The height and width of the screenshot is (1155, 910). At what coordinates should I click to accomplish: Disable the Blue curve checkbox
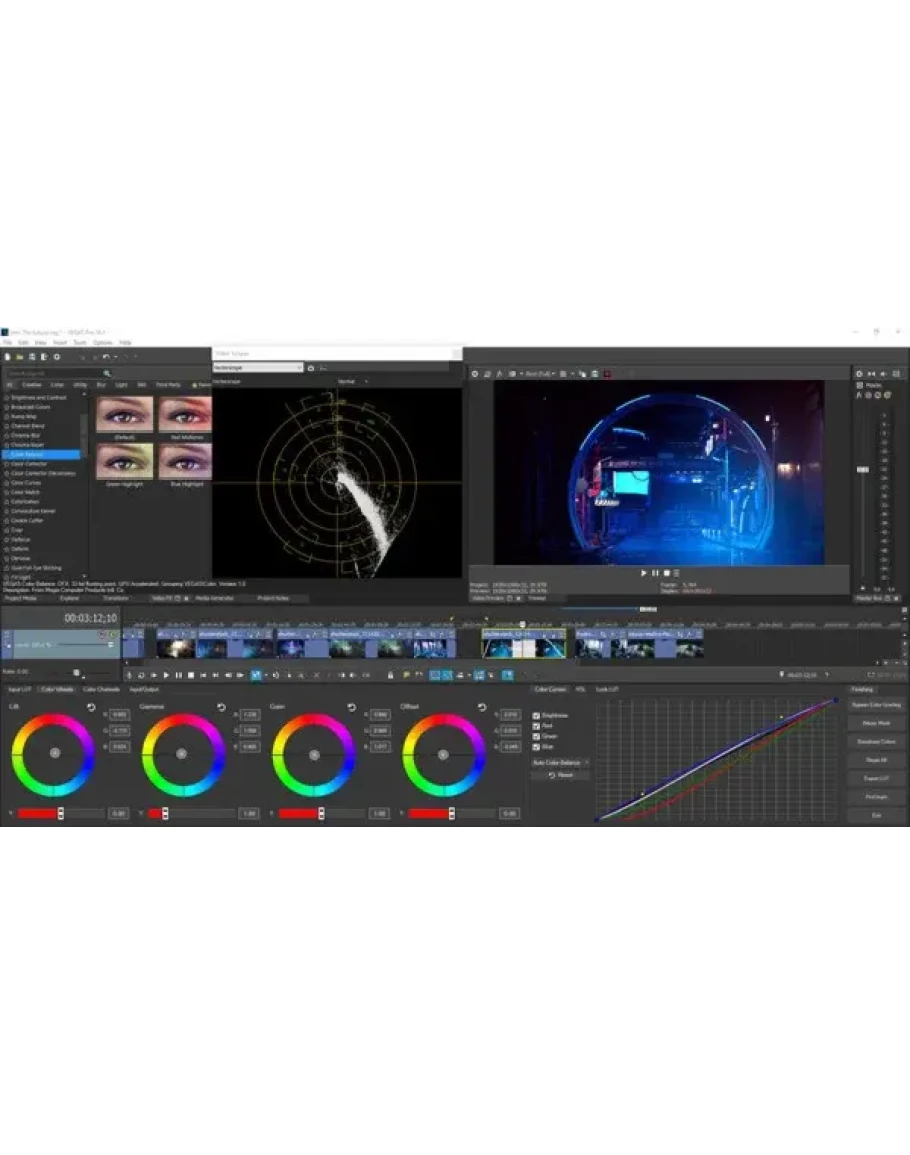[537, 746]
